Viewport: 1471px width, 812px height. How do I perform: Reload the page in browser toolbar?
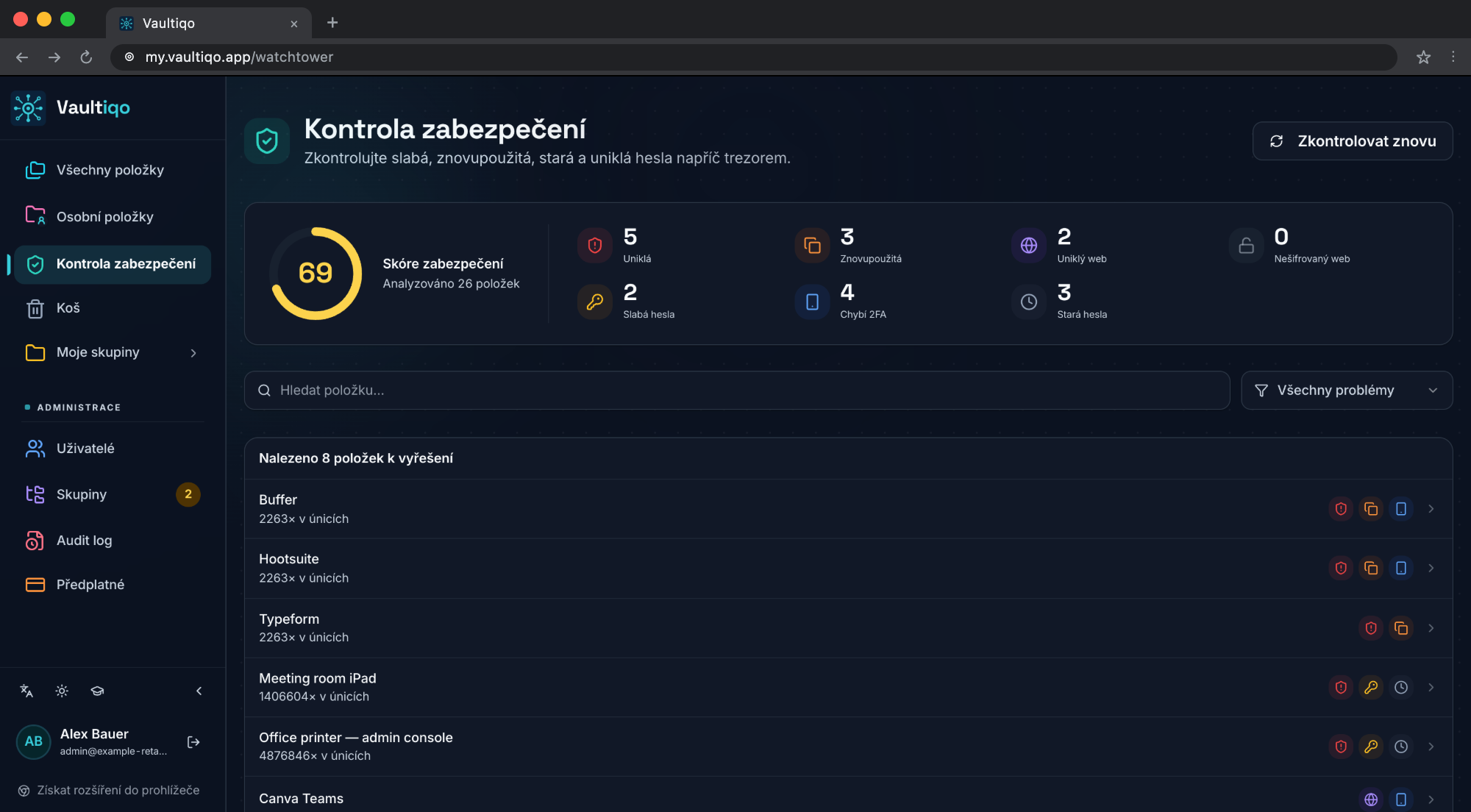pos(86,57)
